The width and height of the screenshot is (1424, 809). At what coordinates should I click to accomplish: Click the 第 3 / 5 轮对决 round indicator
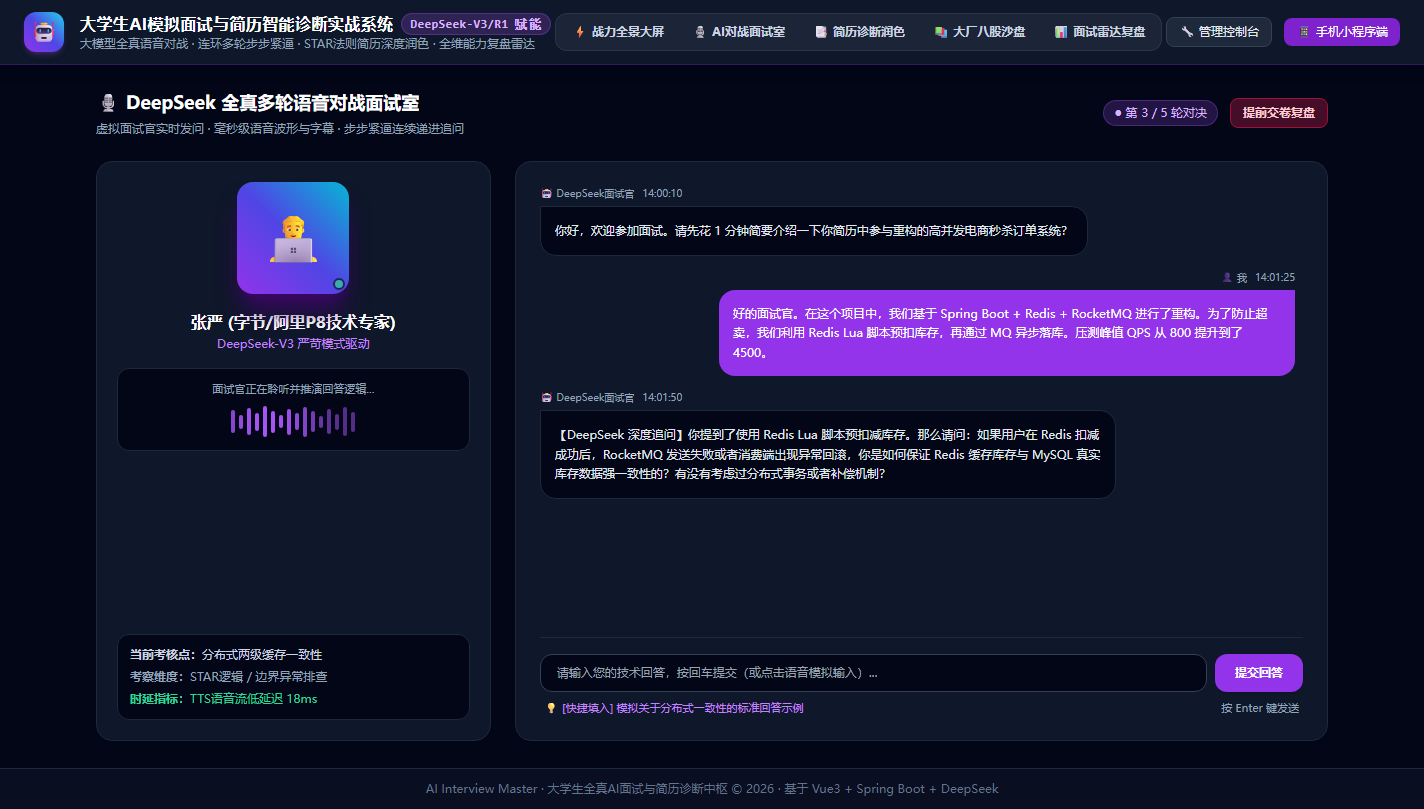(x=1161, y=113)
